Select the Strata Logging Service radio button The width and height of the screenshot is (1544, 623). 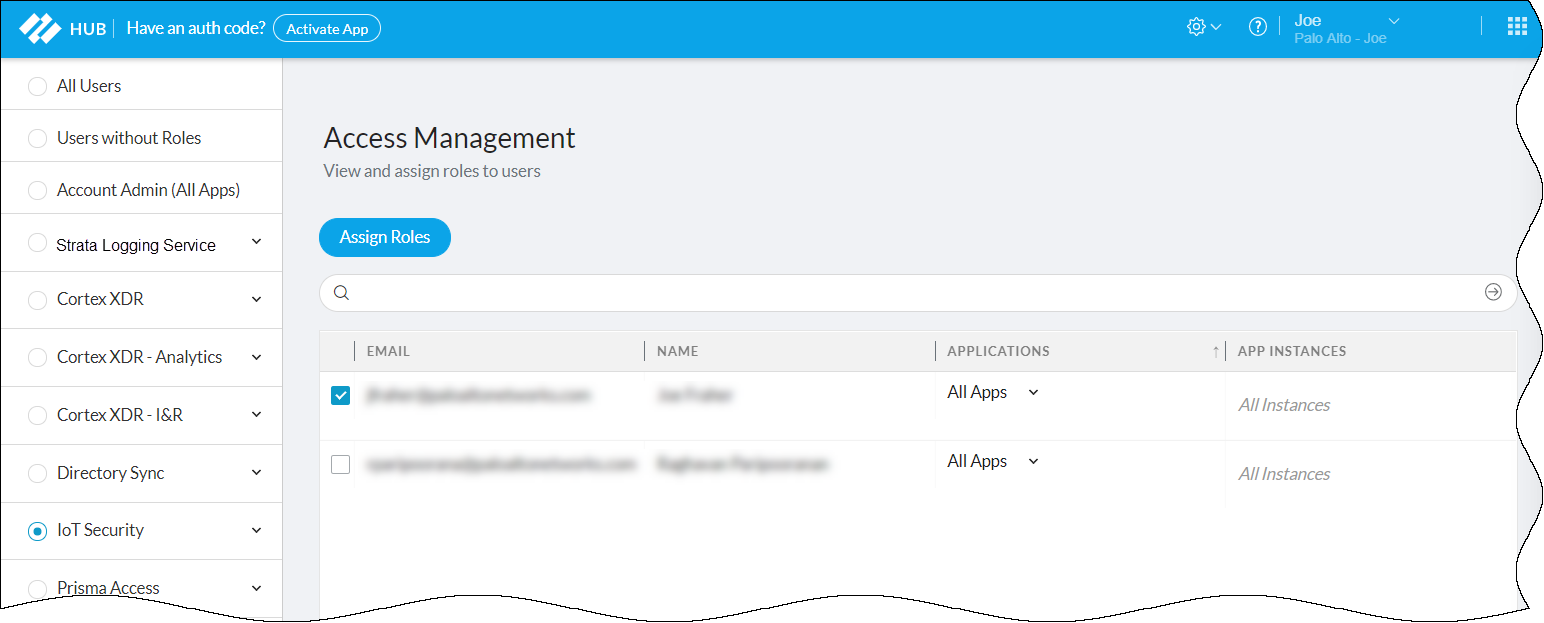click(37, 243)
